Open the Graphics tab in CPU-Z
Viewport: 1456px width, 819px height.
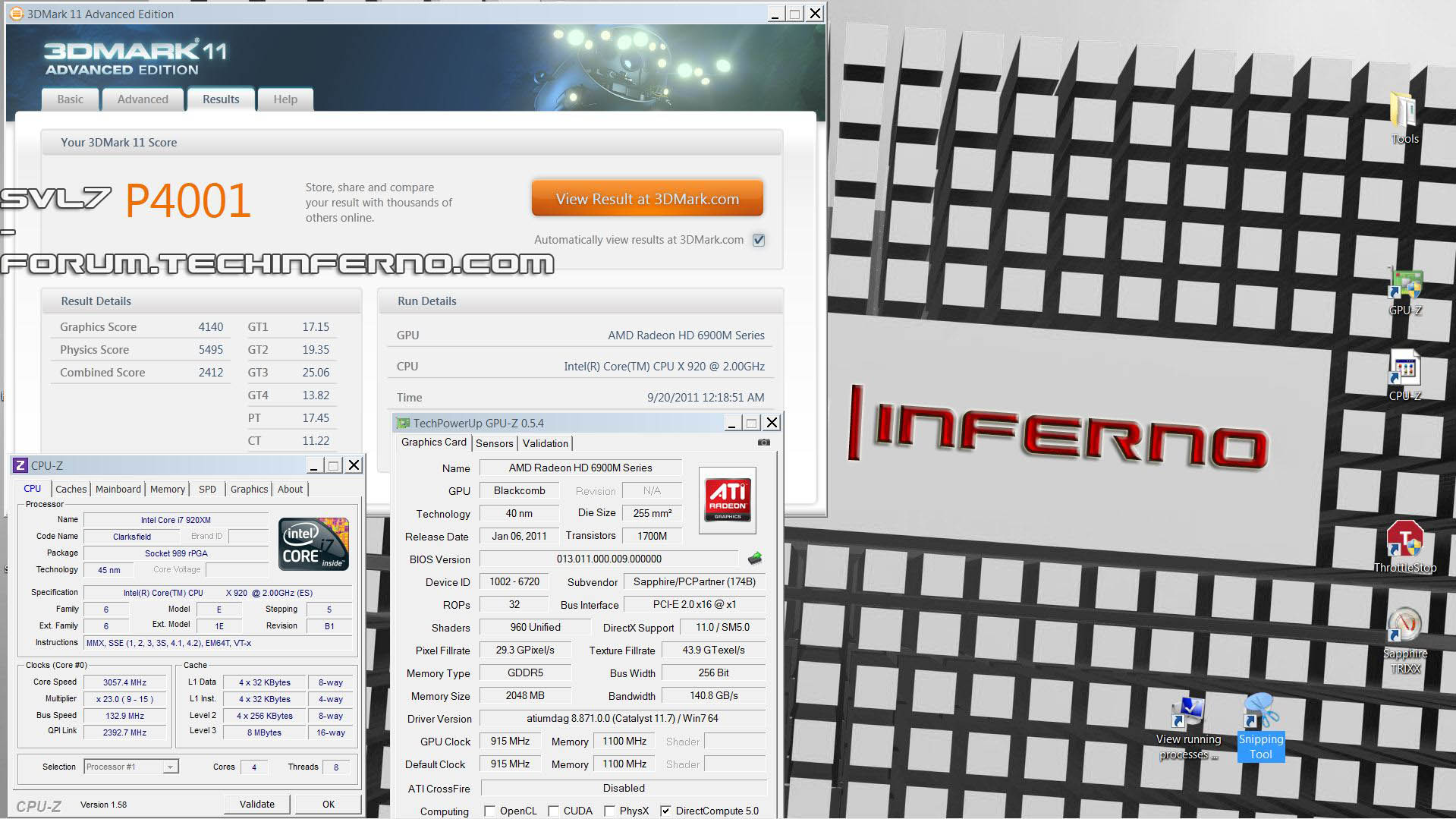coord(250,490)
